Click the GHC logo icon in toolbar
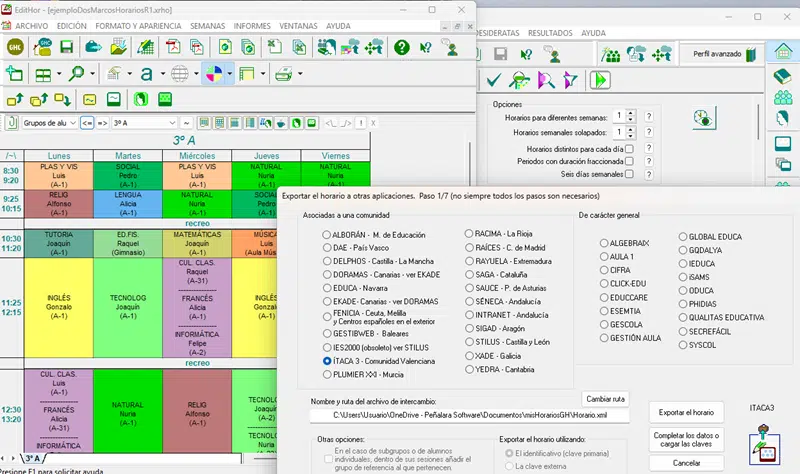The width and height of the screenshot is (800, 474). pos(15,47)
